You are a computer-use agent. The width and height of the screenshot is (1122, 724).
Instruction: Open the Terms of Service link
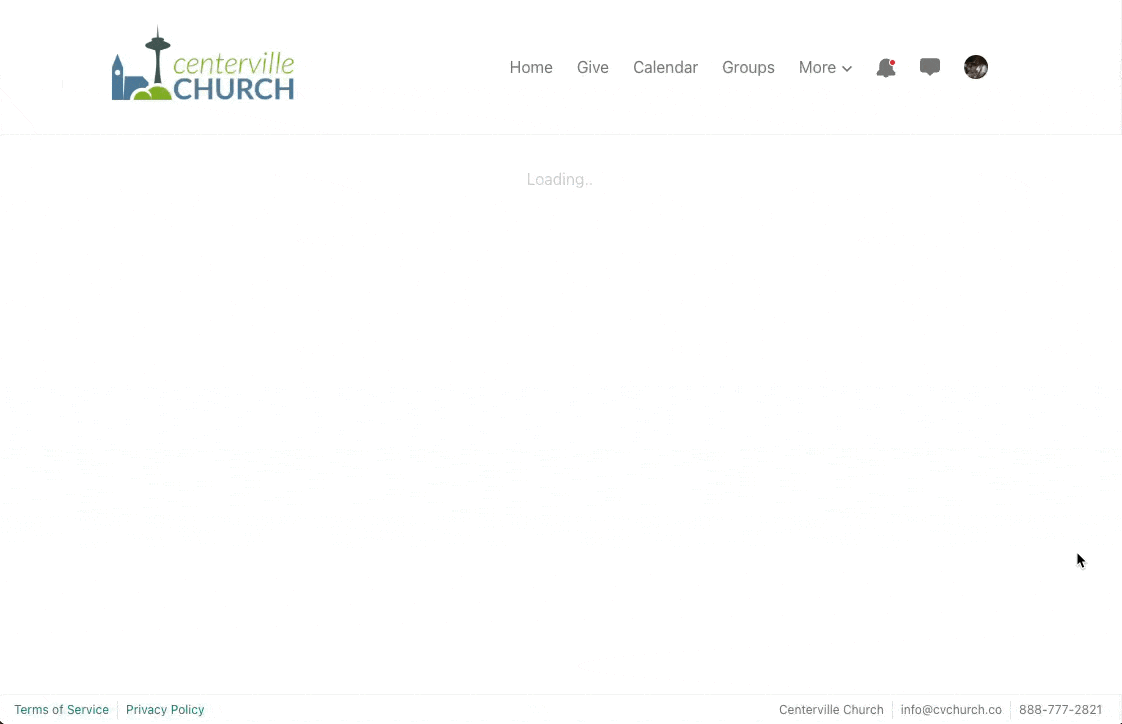(61, 710)
